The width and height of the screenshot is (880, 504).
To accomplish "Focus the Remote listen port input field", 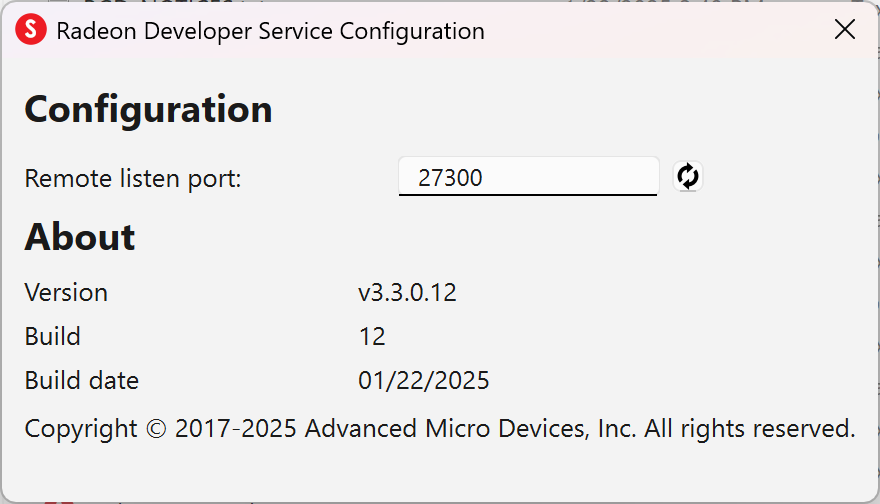I will tap(528, 178).
